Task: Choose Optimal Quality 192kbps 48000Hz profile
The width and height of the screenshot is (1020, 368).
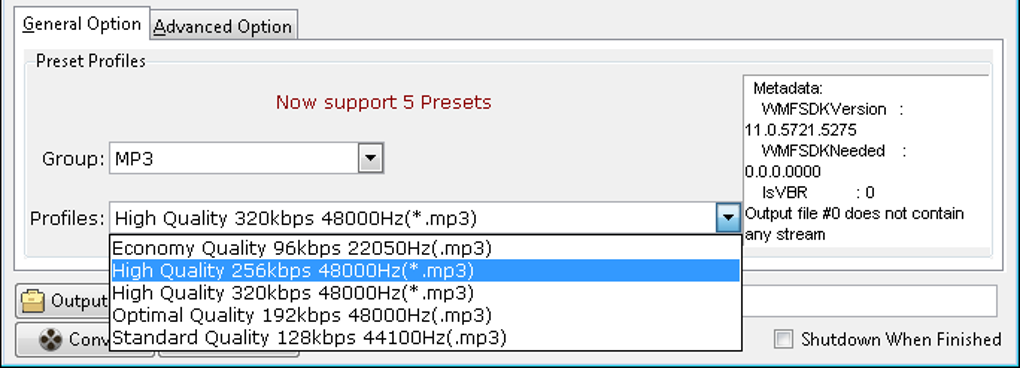Action: click(x=425, y=315)
